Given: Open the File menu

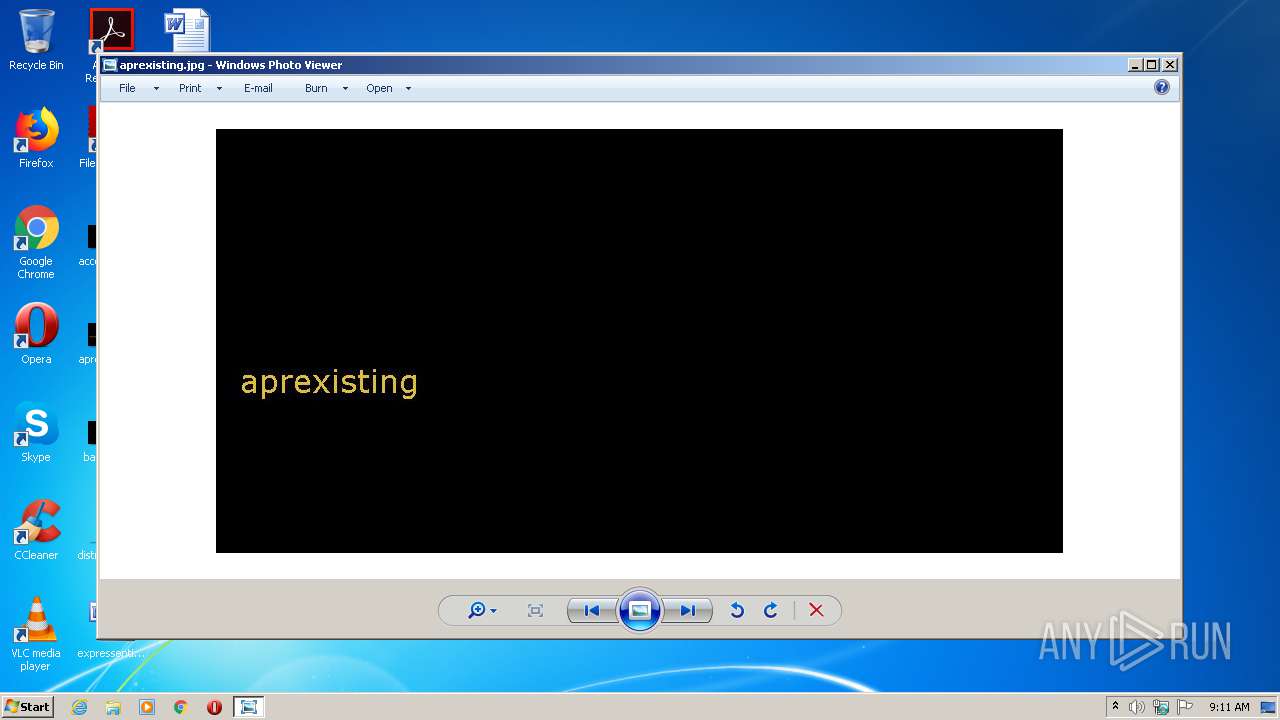Looking at the screenshot, I should tap(127, 88).
